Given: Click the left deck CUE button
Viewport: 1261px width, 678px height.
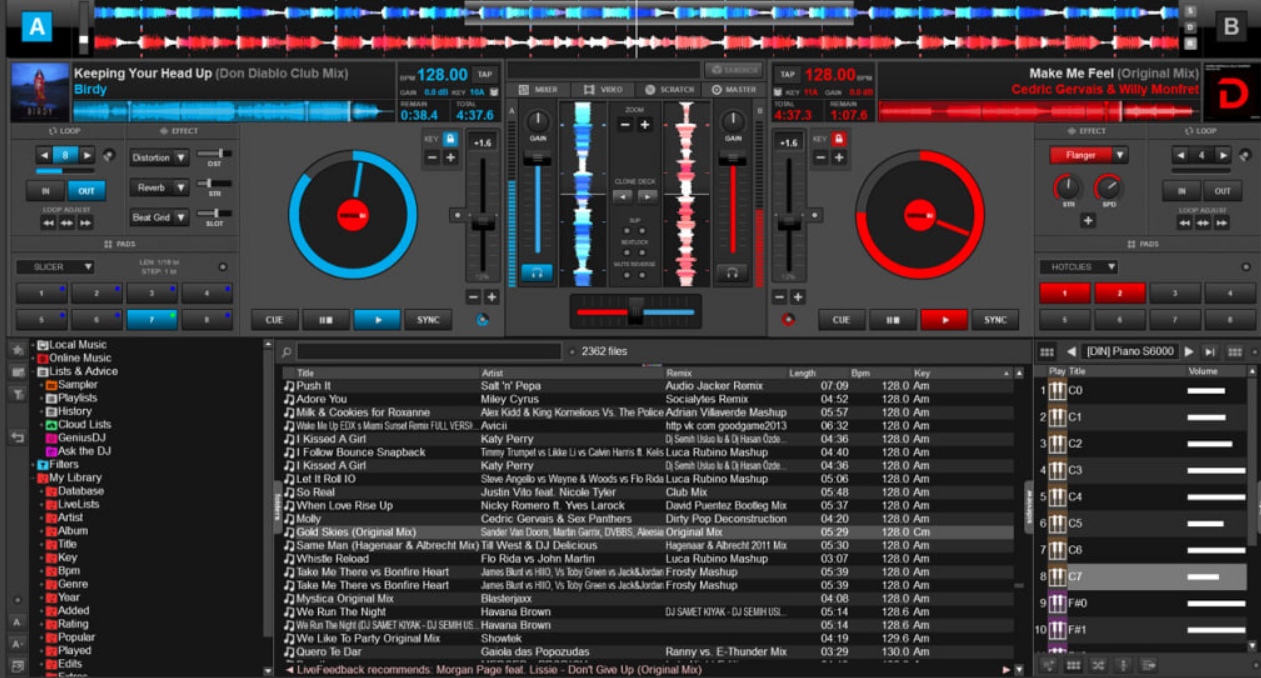Looking at the screenshot, I should coord(275,320).
